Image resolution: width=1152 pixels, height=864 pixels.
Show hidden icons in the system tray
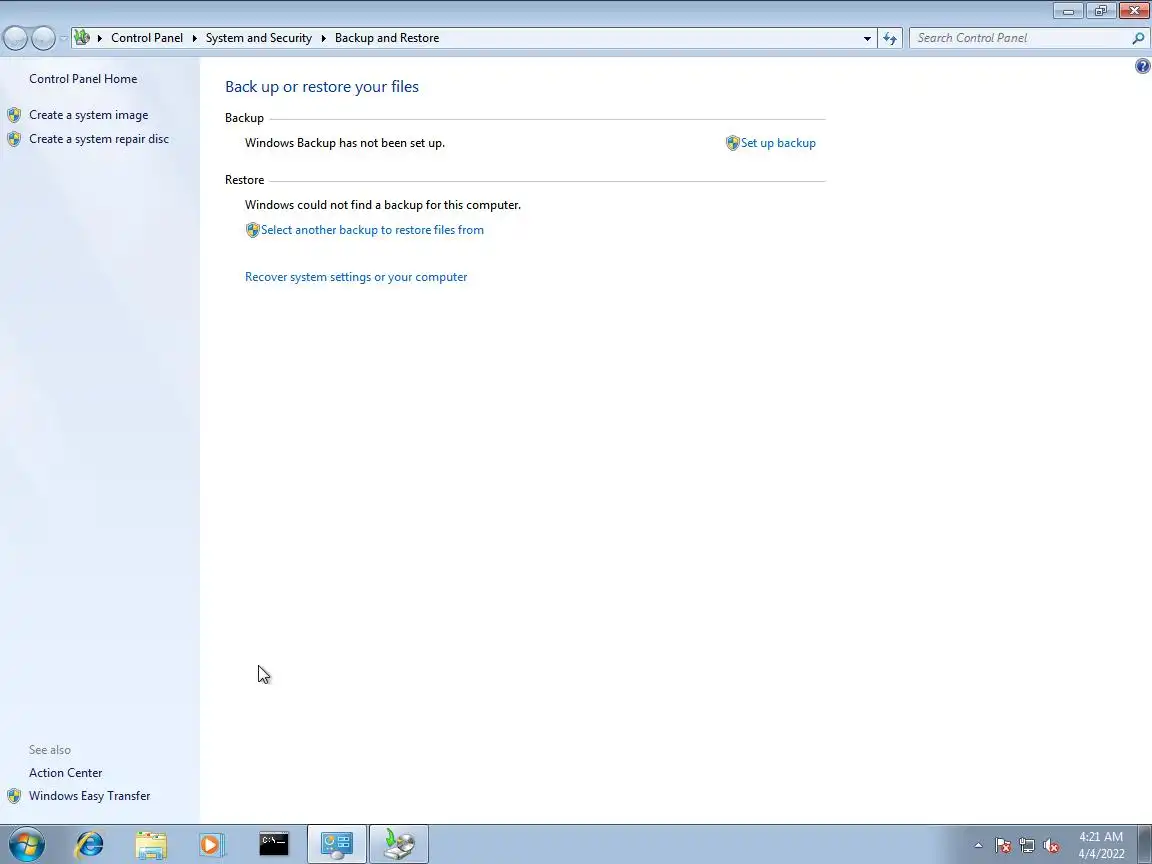point(978,845)
